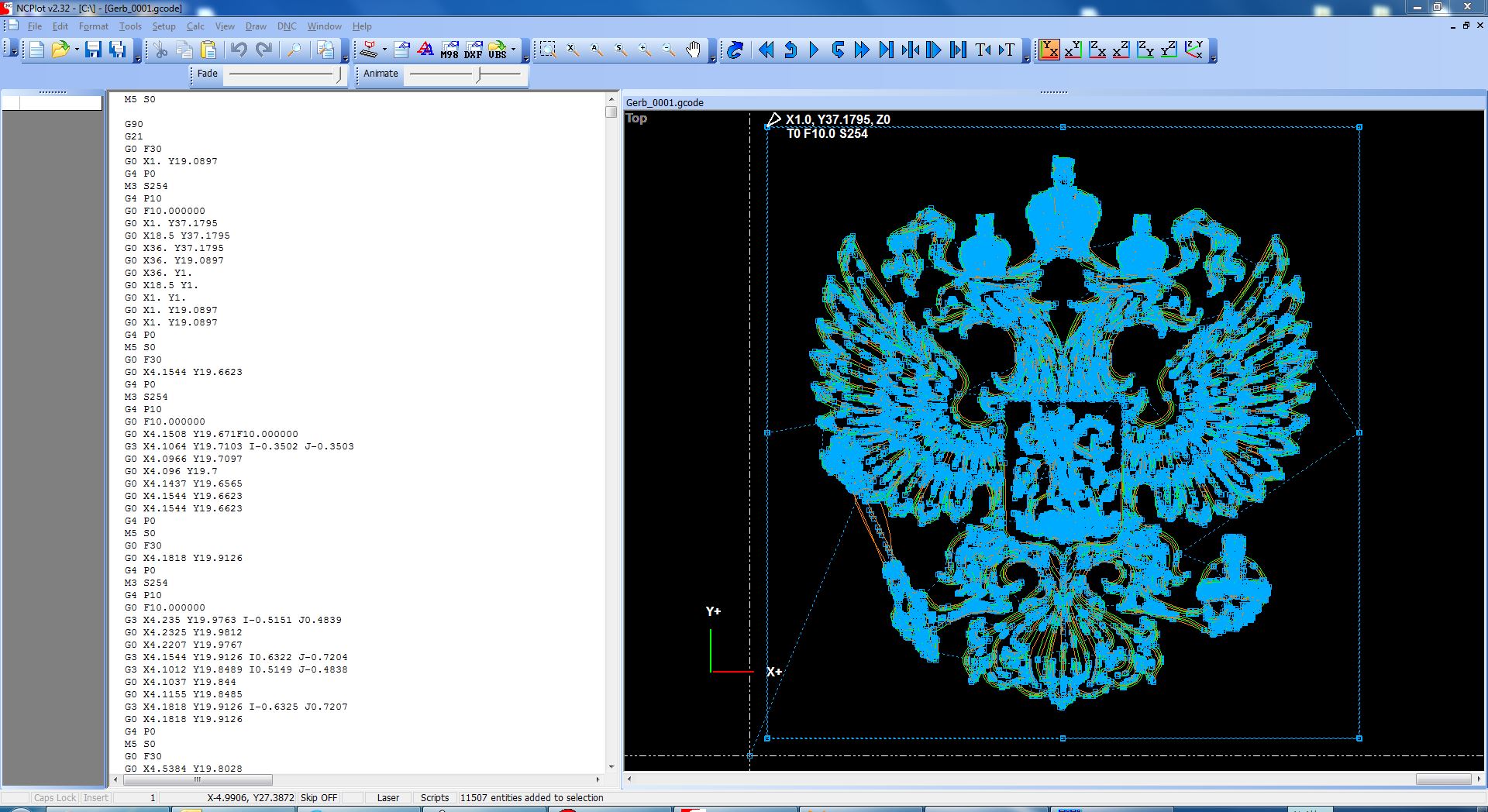Step back one block (curved back arrow)
This screenshot has width=1488, height=812.
click(790, 50)
